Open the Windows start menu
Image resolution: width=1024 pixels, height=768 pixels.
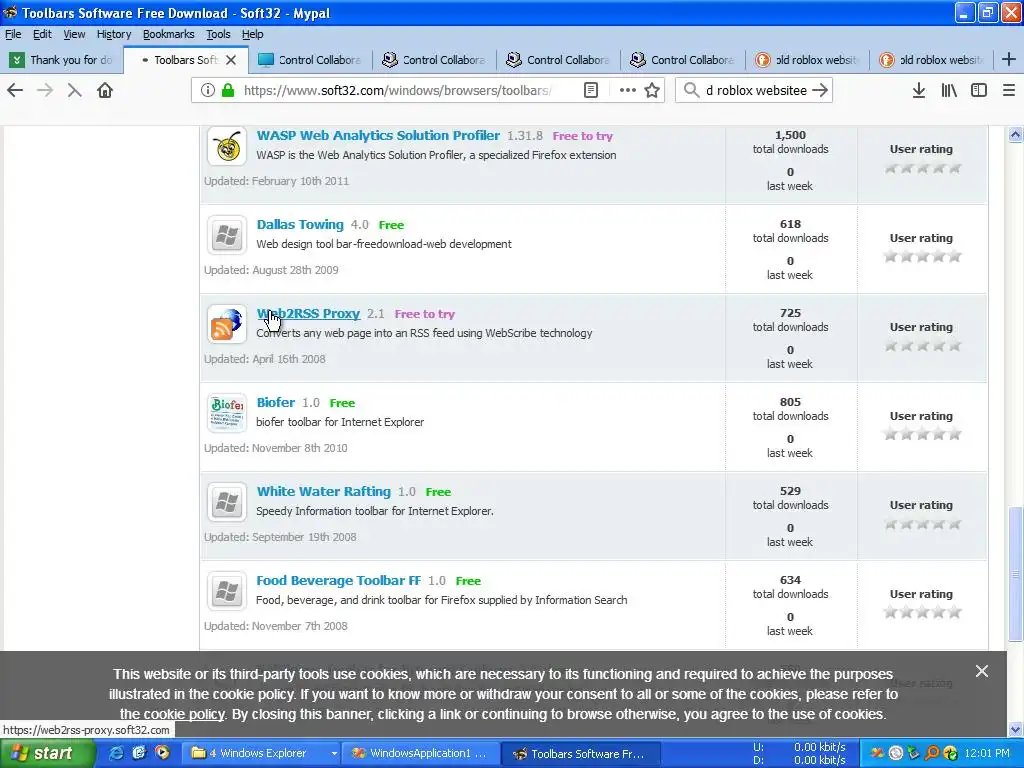(x=47, y=753)
